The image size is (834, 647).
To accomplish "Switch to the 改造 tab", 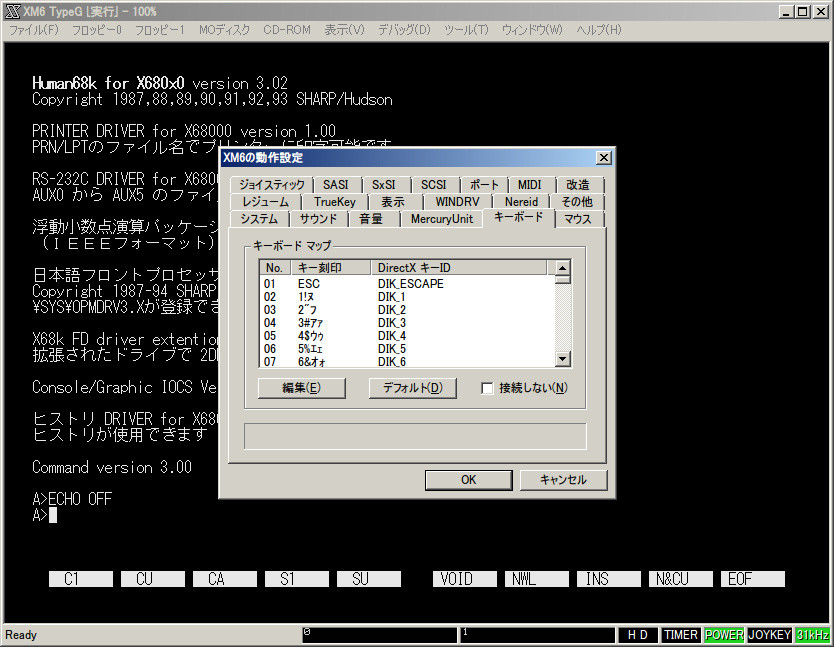I will pyautogui.click(x=578, y=185).
